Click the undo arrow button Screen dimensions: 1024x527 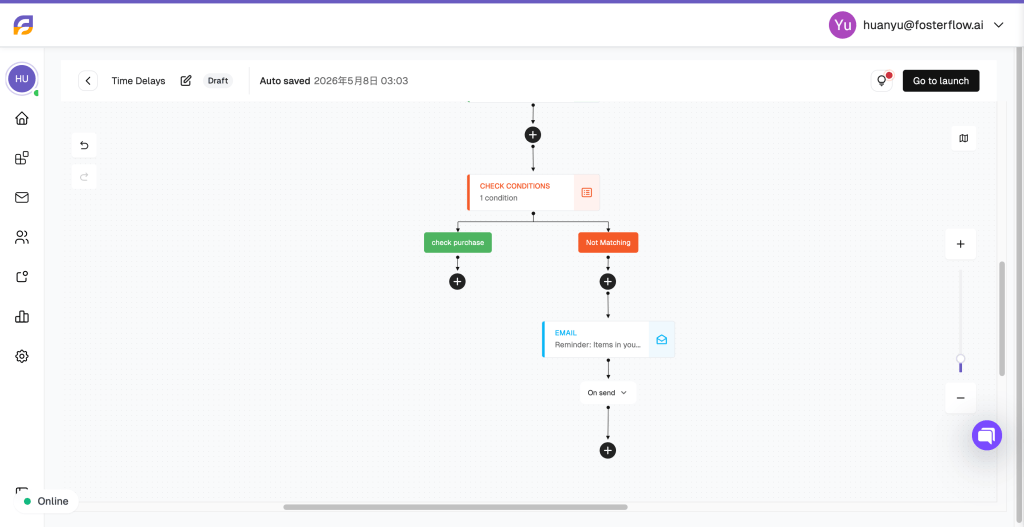tap(84, 145)
